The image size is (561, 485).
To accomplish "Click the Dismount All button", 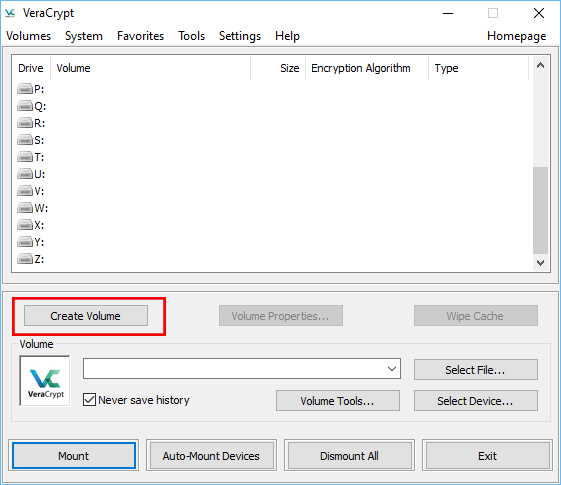I will point(350,456).
